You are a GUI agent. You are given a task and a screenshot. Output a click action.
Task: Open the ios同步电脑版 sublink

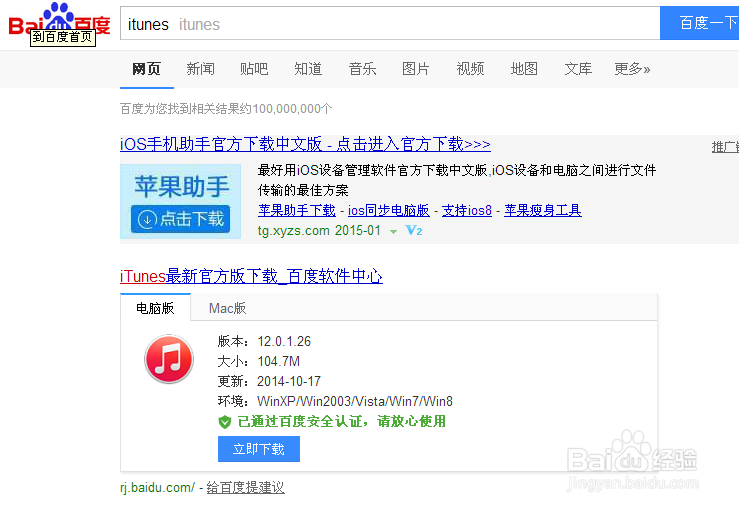click(388, 210)
